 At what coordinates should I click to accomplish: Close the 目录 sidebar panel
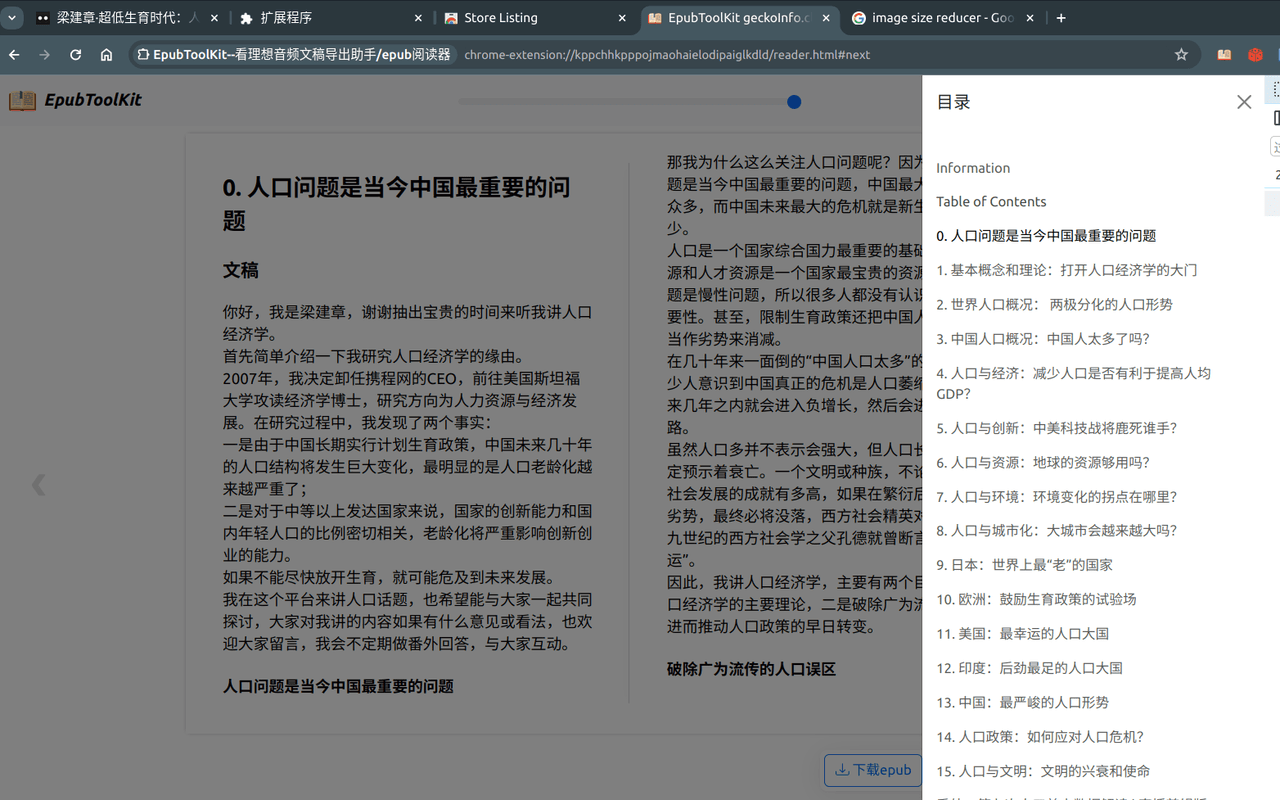(x=1243, y=101)
